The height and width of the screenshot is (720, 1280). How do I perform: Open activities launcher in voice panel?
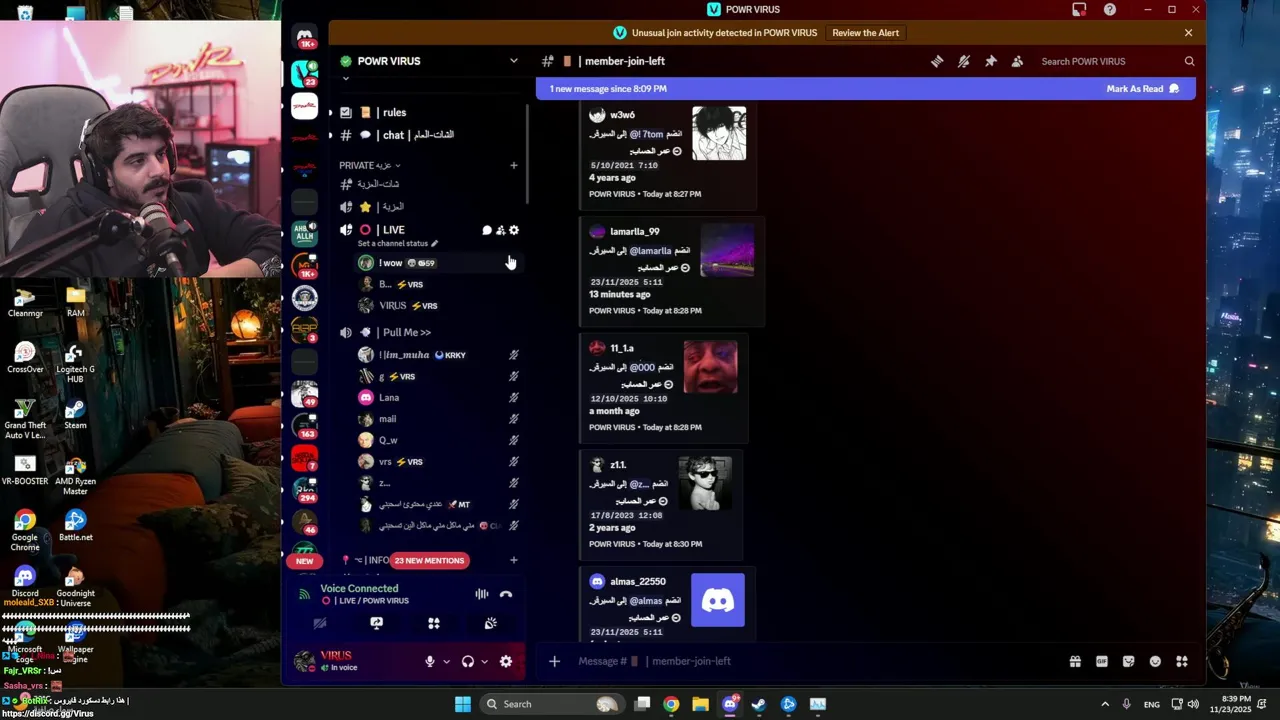[x=434, y=623]
